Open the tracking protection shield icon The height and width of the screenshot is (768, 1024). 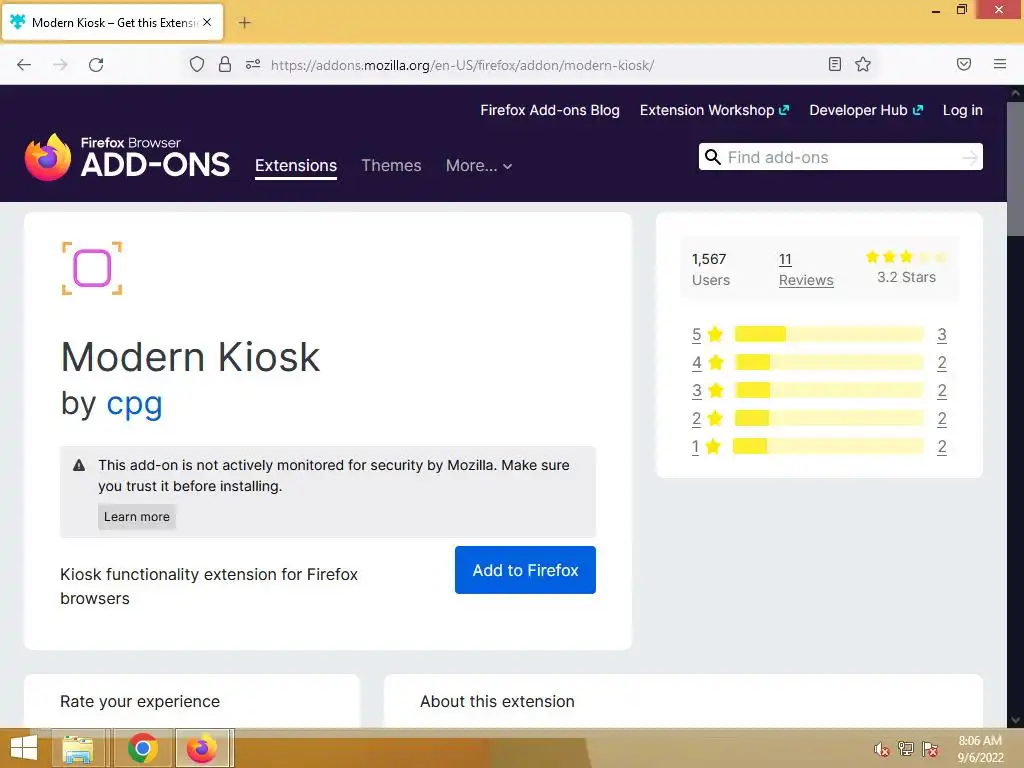click(197, 64)
